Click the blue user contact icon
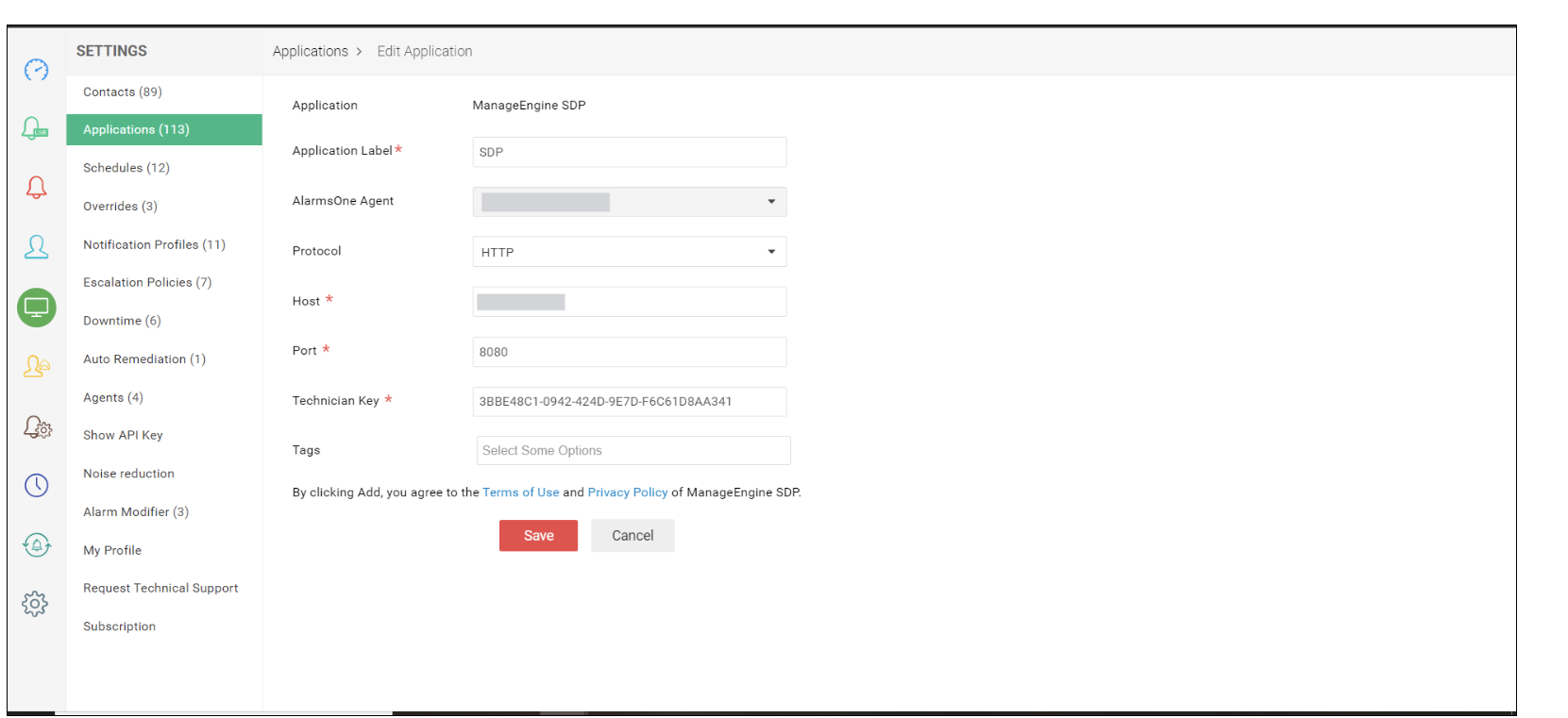The image size is (1568, 718). tap(36, 247)
